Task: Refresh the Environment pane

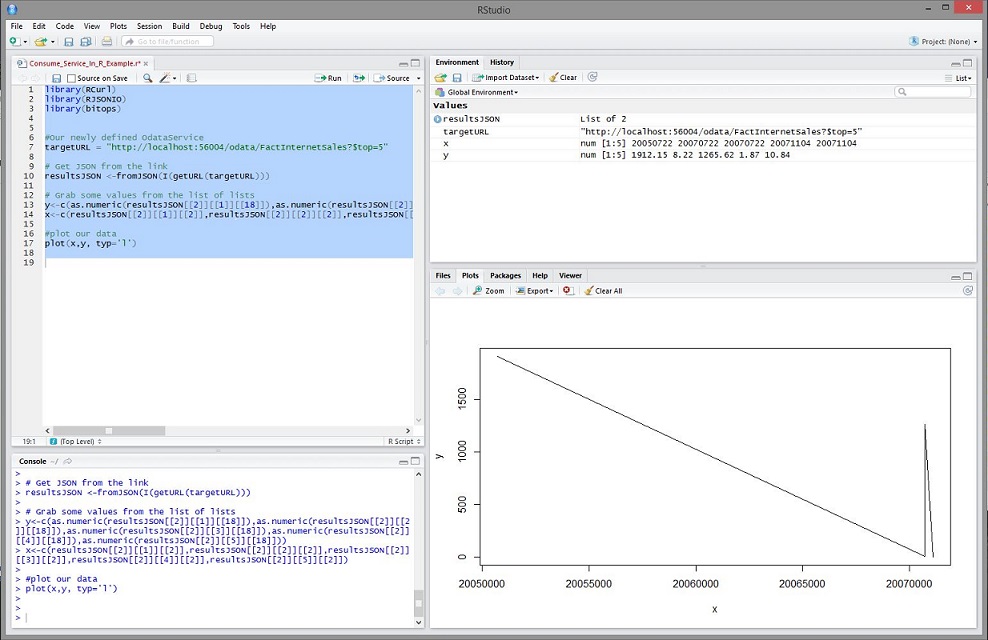Action: [x=593, y=77]
